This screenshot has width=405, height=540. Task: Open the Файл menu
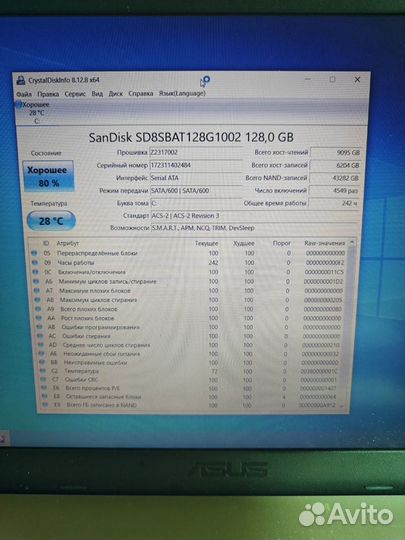coord(24,94)
